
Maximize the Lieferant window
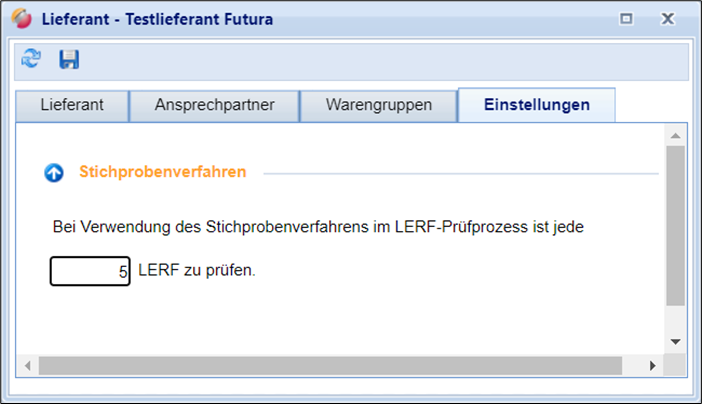click(x=627, y=18)
